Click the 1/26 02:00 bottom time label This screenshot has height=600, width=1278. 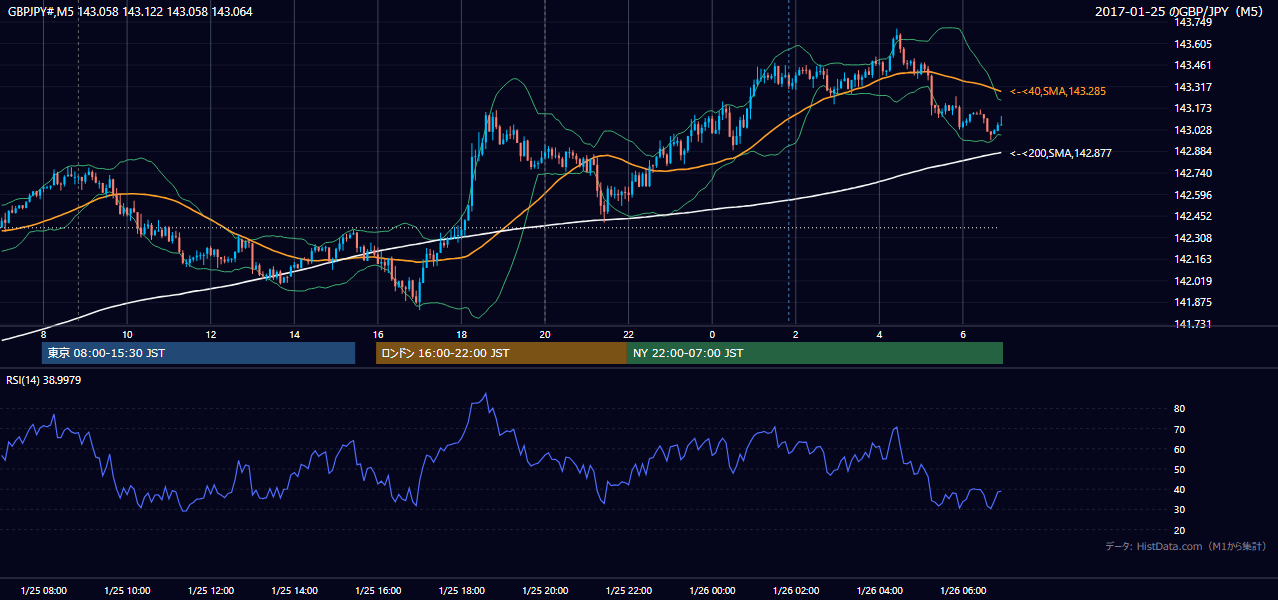click(x=795, y=591)
